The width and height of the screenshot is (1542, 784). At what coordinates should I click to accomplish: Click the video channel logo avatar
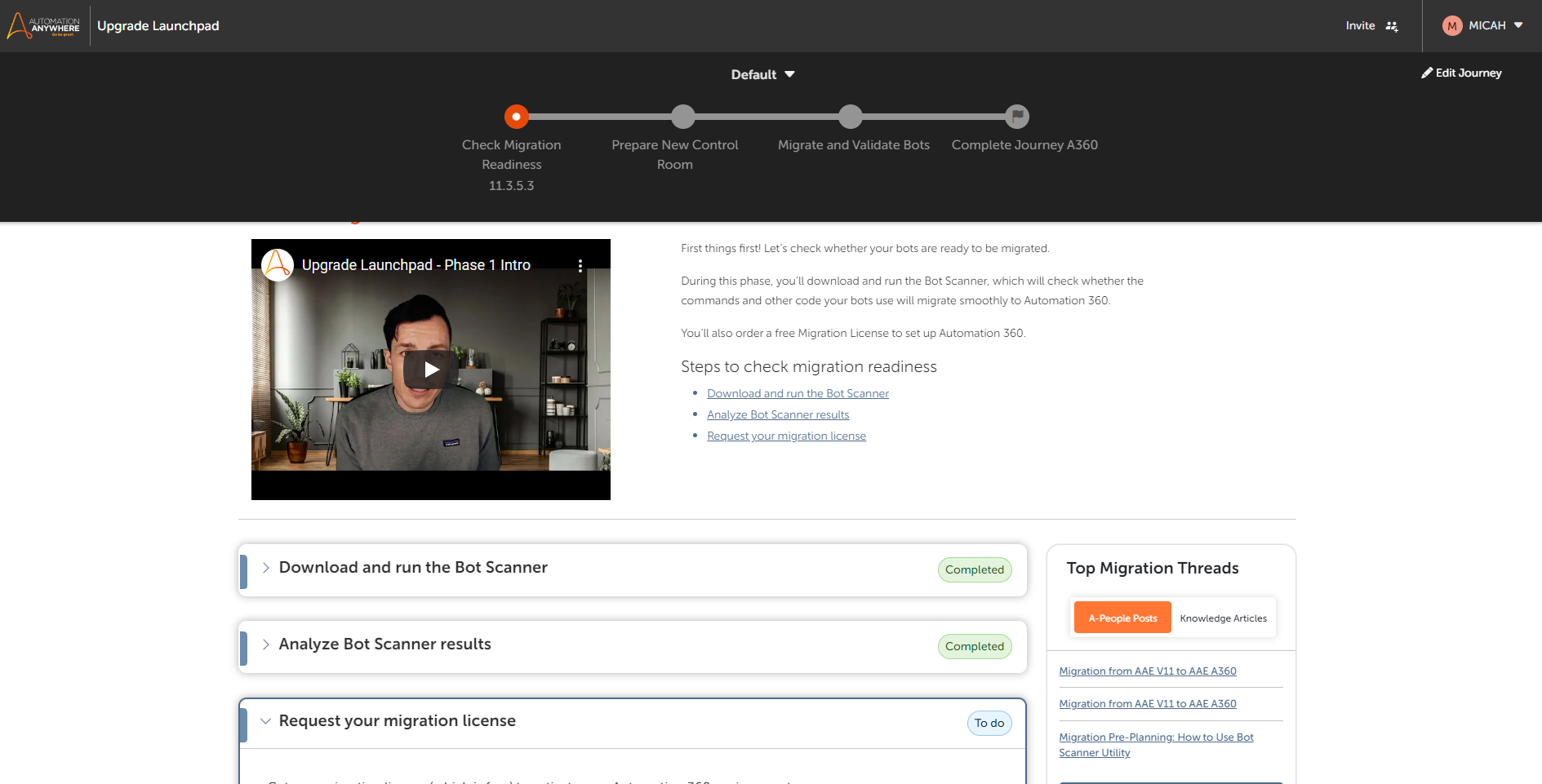pos(278,265)
